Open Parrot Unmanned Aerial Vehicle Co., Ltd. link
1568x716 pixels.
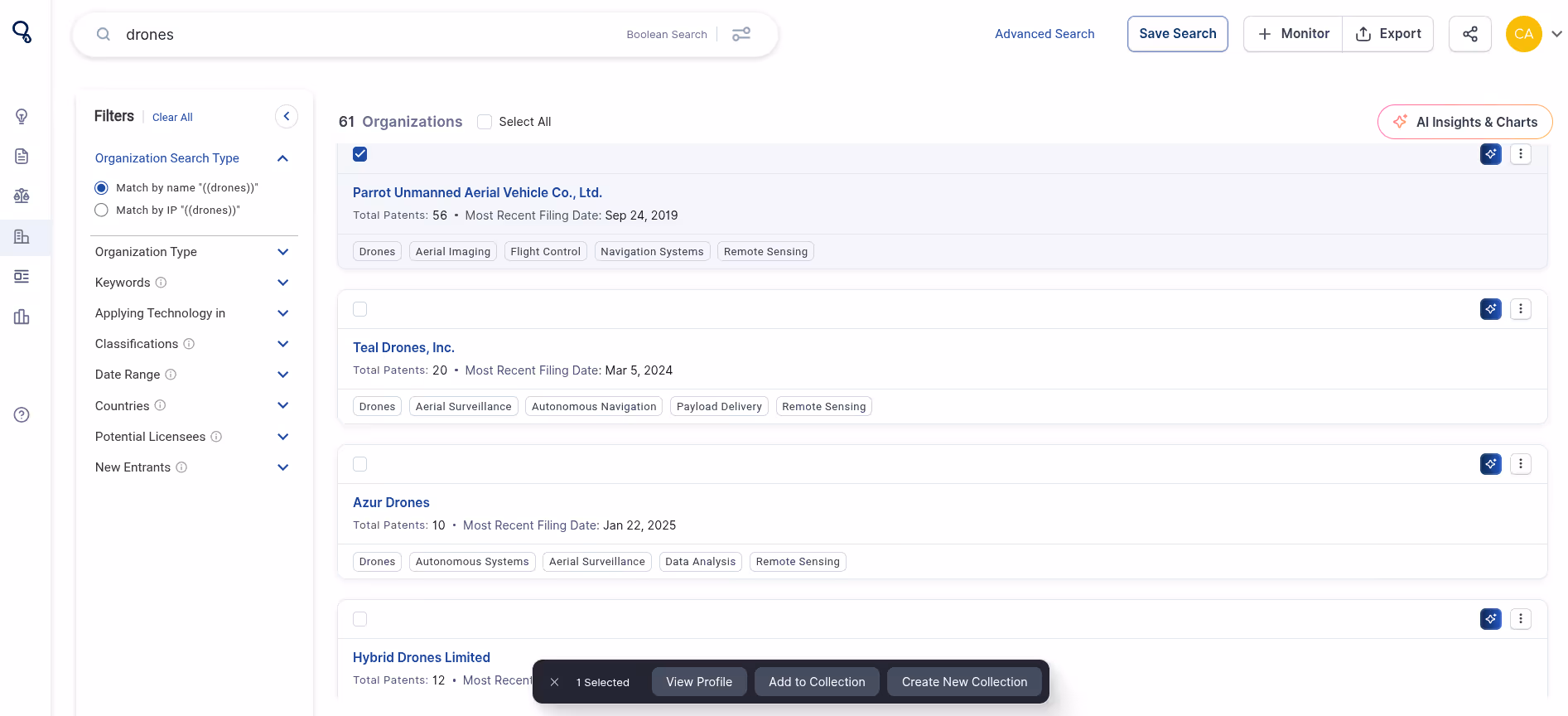click(477, 192)
